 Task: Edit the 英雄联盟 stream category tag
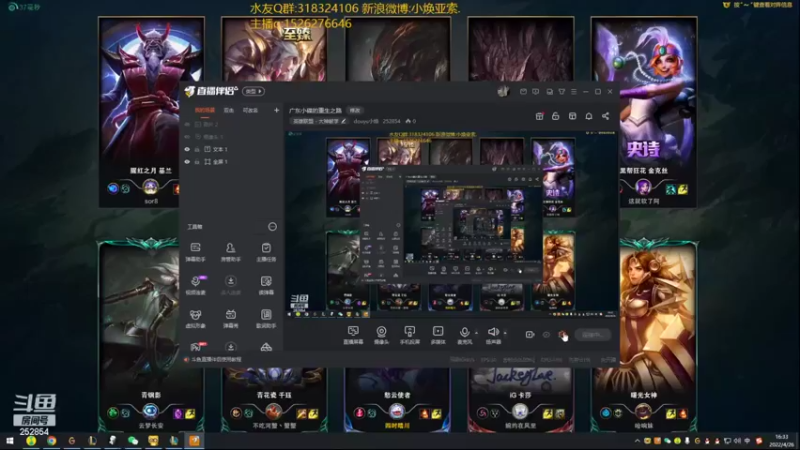[x=319, y=121]
